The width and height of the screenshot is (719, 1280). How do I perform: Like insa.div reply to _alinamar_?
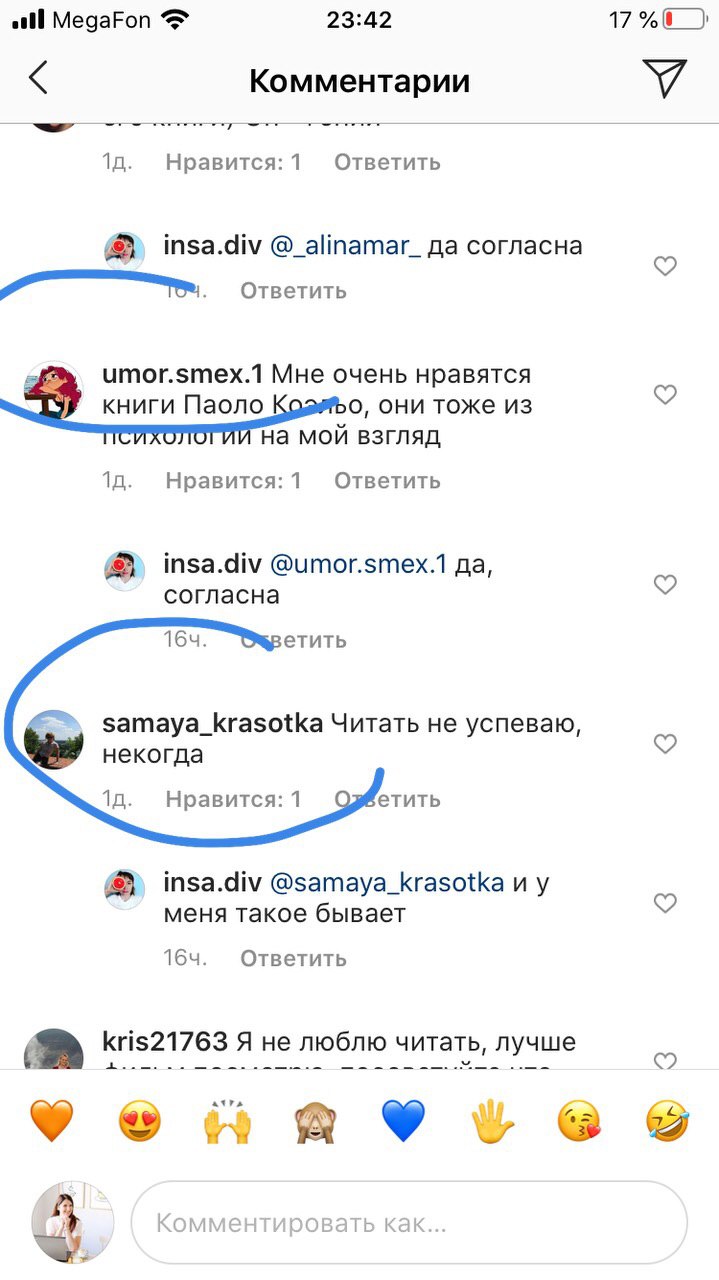665,266
